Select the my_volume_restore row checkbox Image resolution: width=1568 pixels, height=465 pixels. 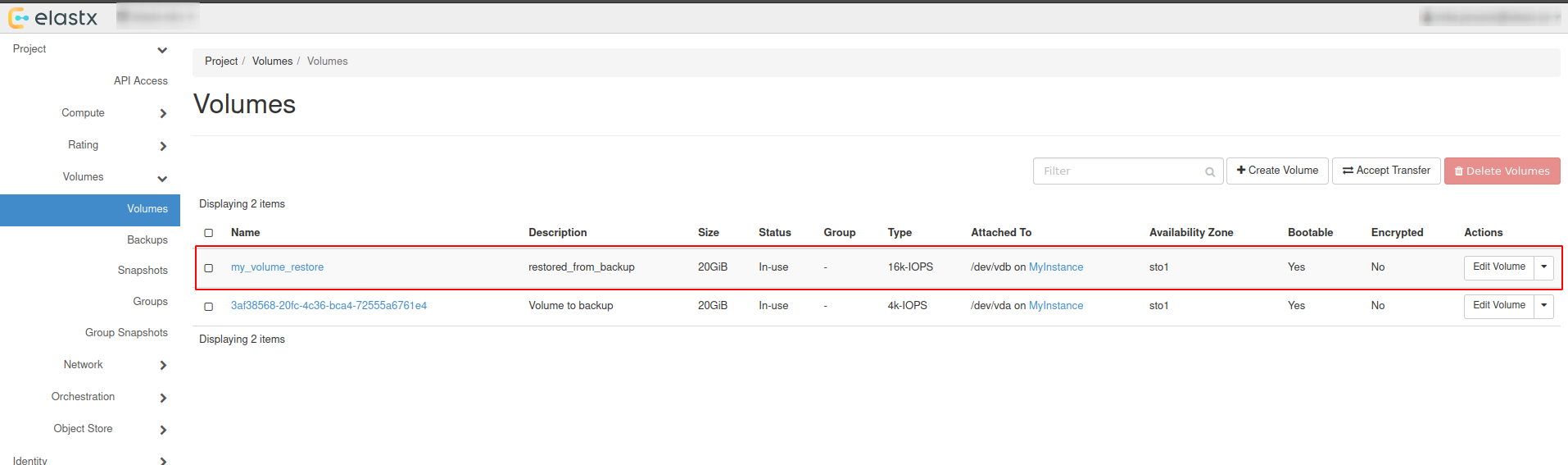point(209,267)
